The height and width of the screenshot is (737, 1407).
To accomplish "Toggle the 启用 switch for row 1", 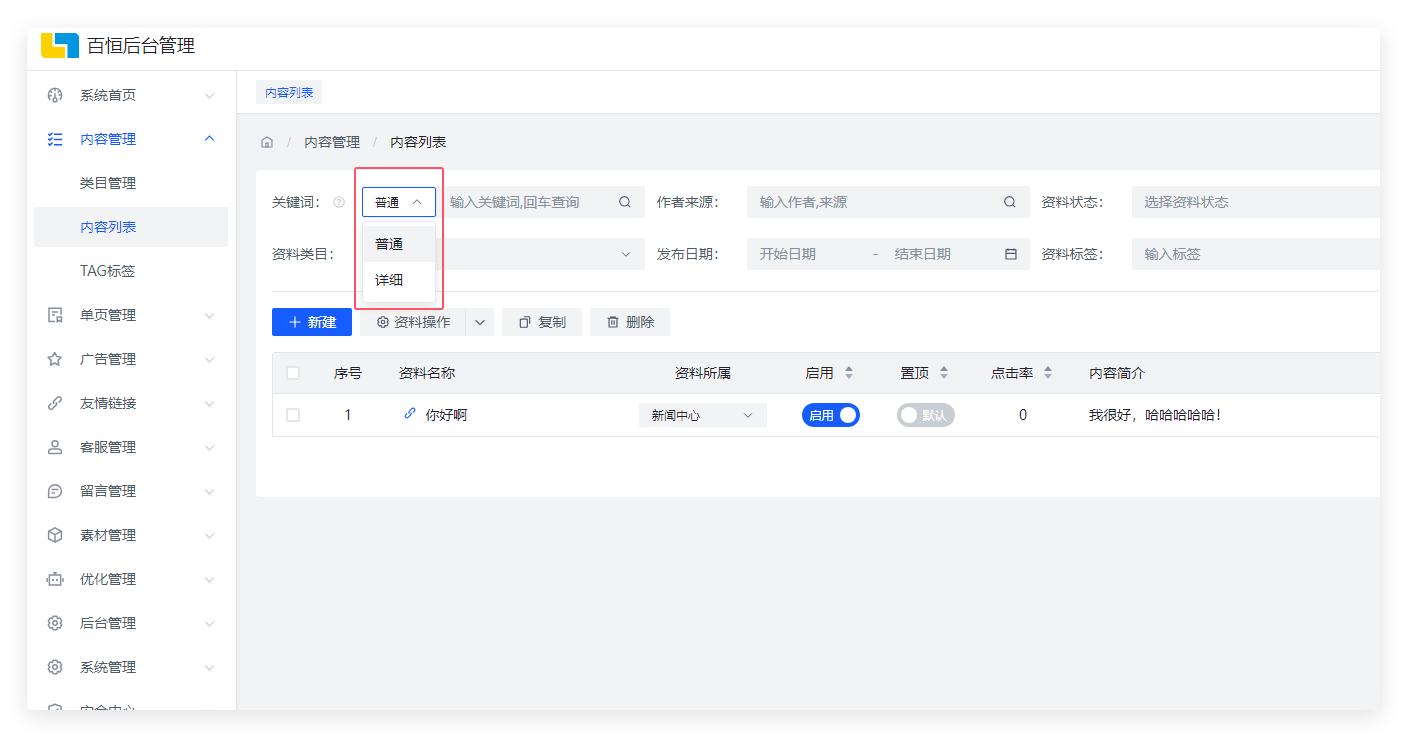I will click(830, 415).
